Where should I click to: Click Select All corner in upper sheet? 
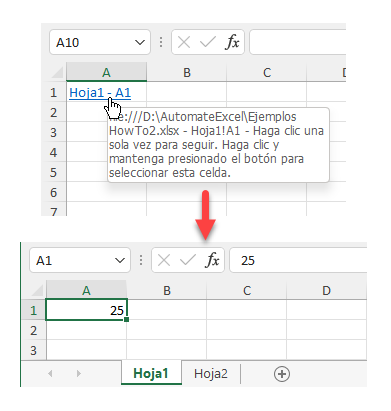(57, 72)
